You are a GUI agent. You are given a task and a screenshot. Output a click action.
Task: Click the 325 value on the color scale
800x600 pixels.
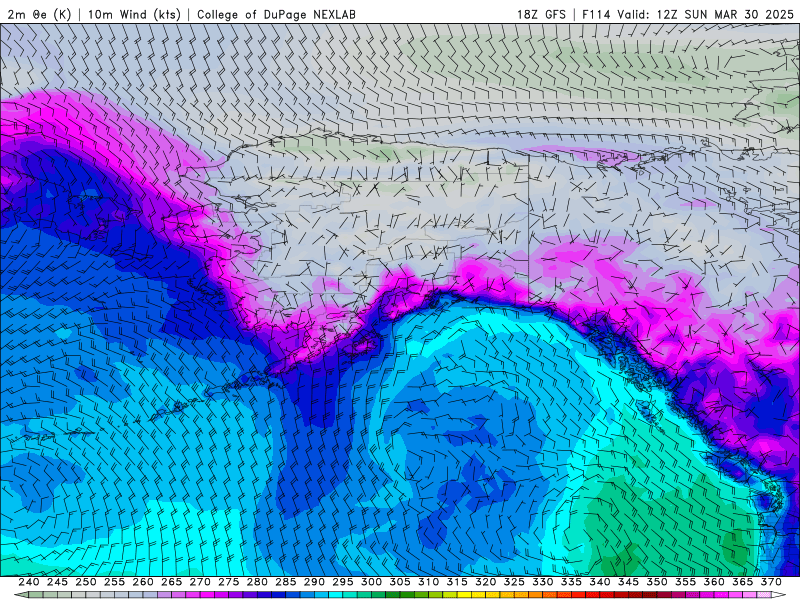514,582
